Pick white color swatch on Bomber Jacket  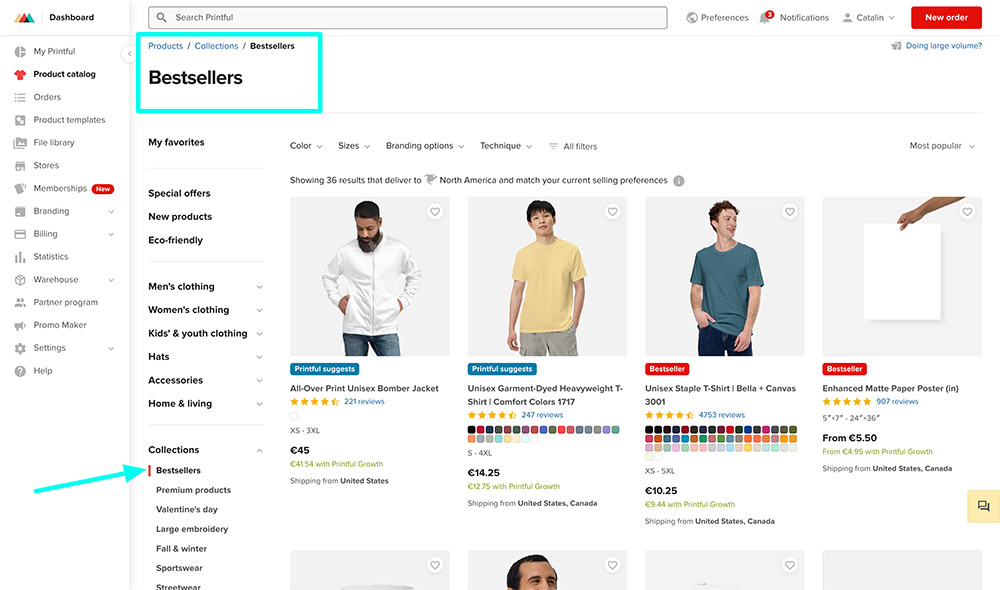point(294,417)
